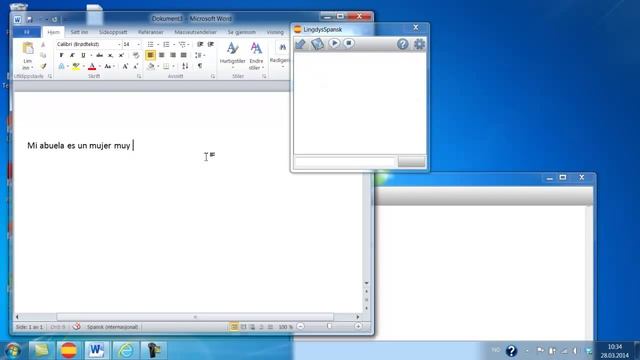Switch to the Sideoppsett tab

(x=113, y=32)
